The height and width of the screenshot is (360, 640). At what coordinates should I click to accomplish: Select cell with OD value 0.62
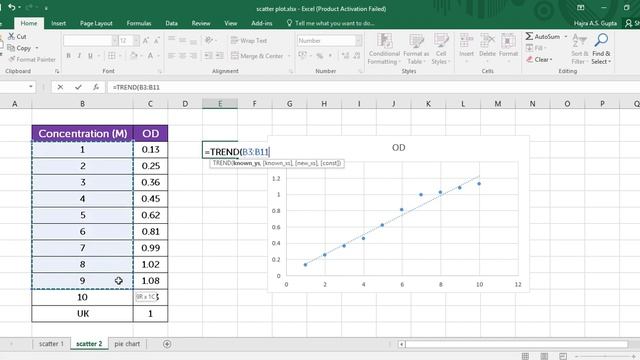coord(150,215)
